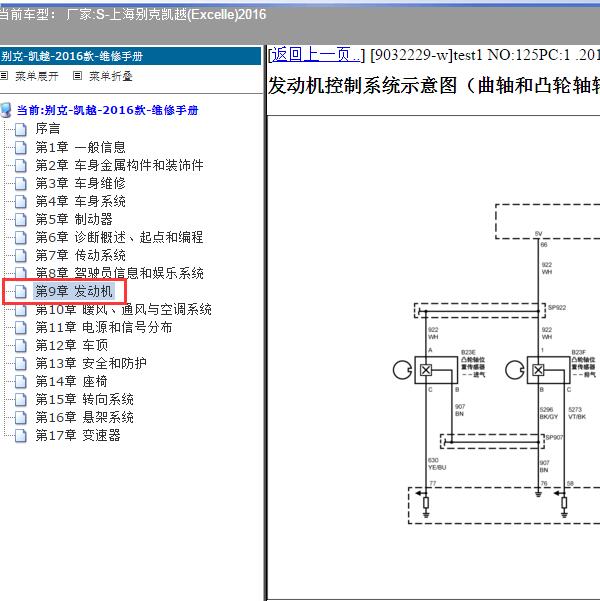Click the page icon beside 第9章 发动机
This screenshot has width=600, height=601.
coord(21,292)
